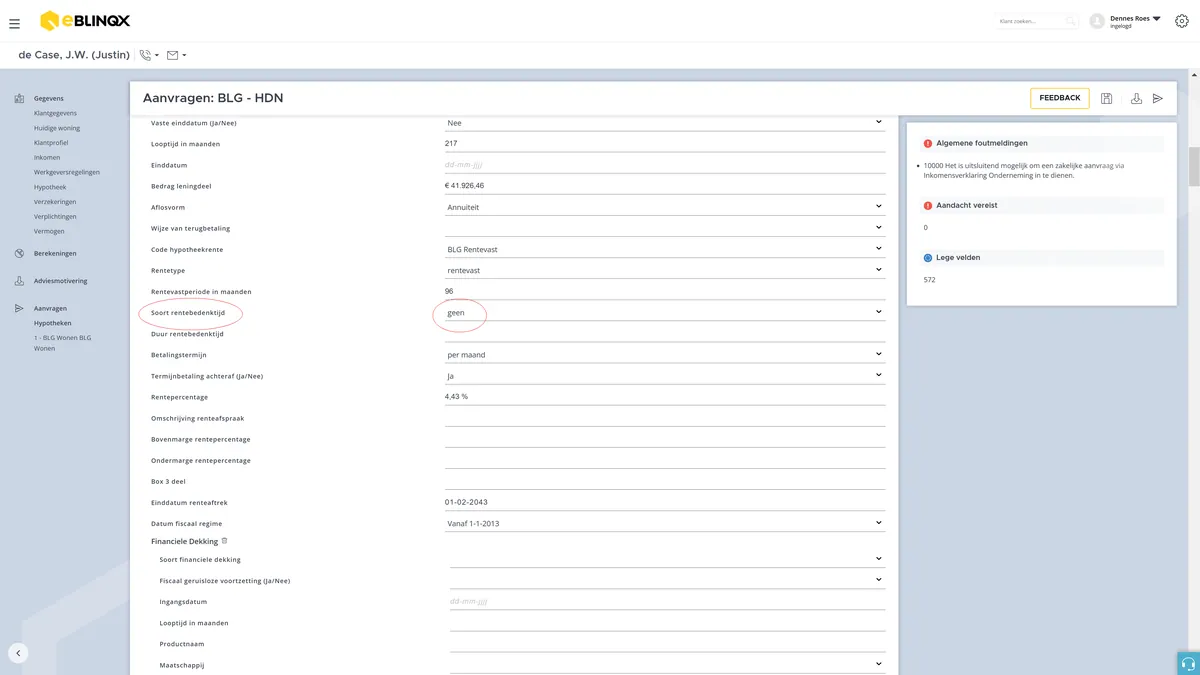Open the Vaste einddatum (Ja/Nee) dropdown

[x=665, y=123]
